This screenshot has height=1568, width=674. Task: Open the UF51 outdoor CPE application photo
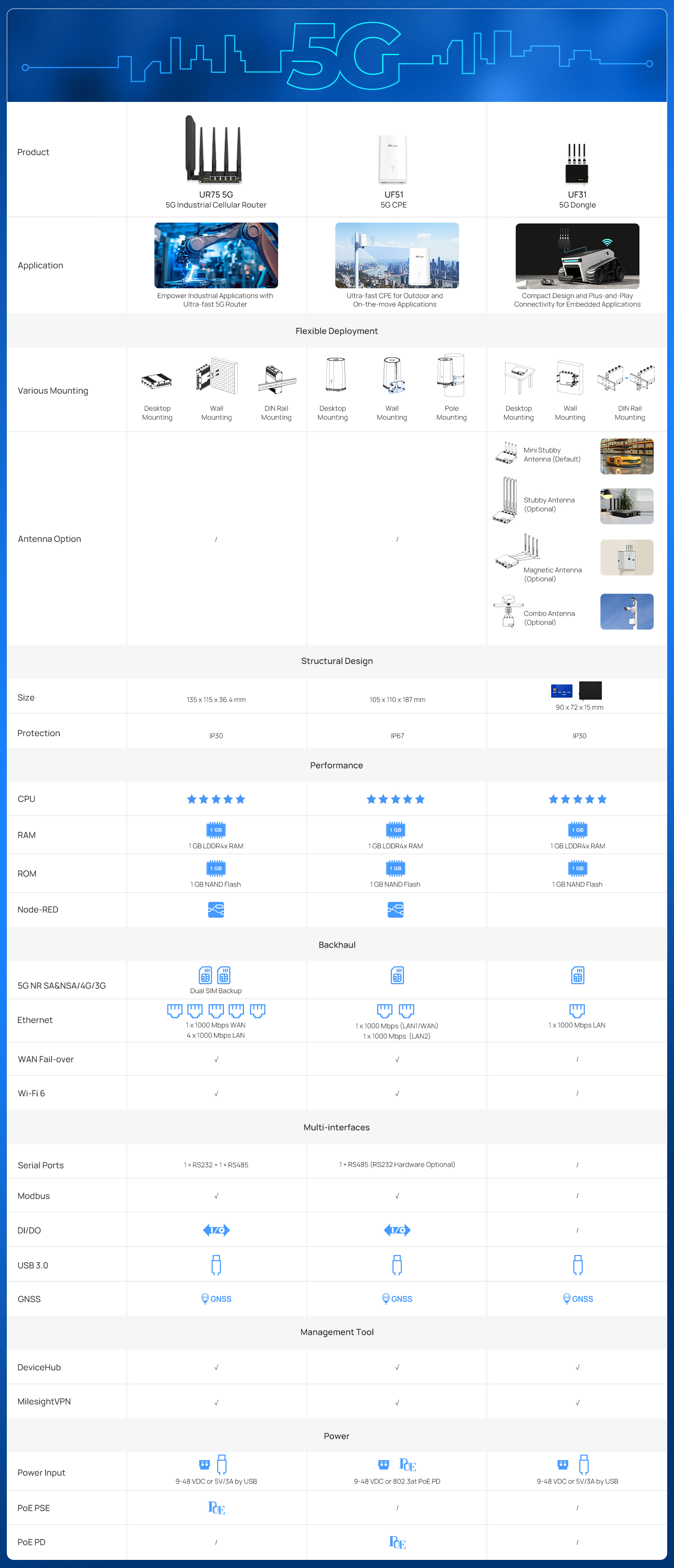(x=397, y=255)
